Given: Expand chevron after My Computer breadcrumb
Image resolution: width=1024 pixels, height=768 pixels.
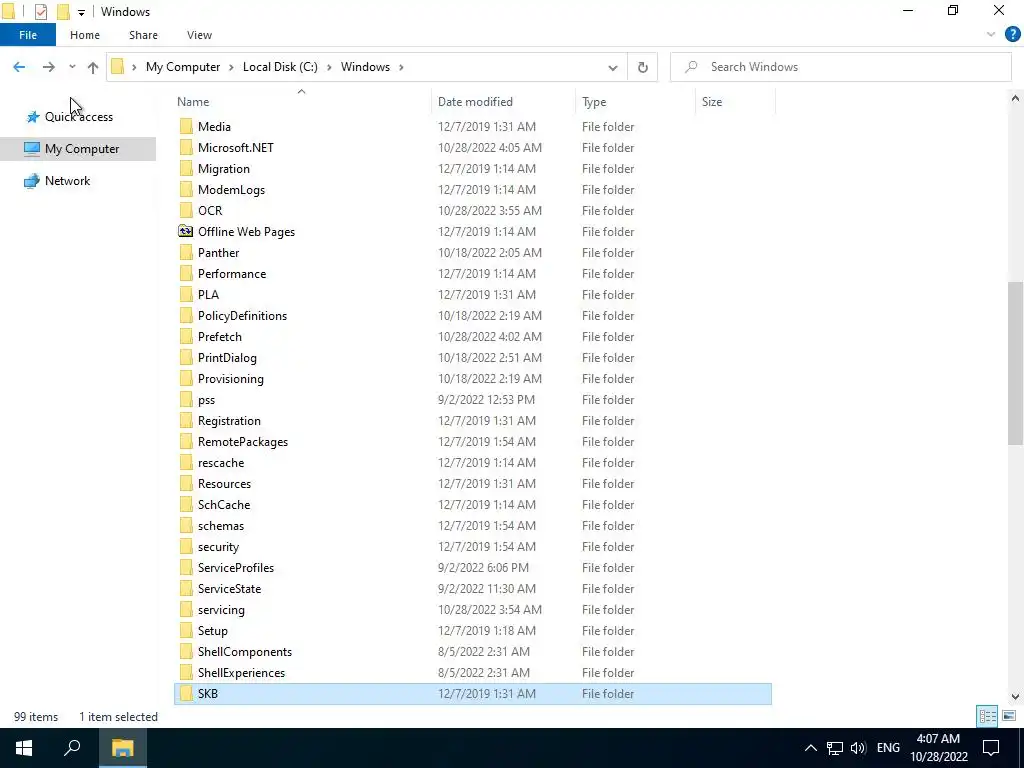Looking at the screenshot, I should click(231, 67).
